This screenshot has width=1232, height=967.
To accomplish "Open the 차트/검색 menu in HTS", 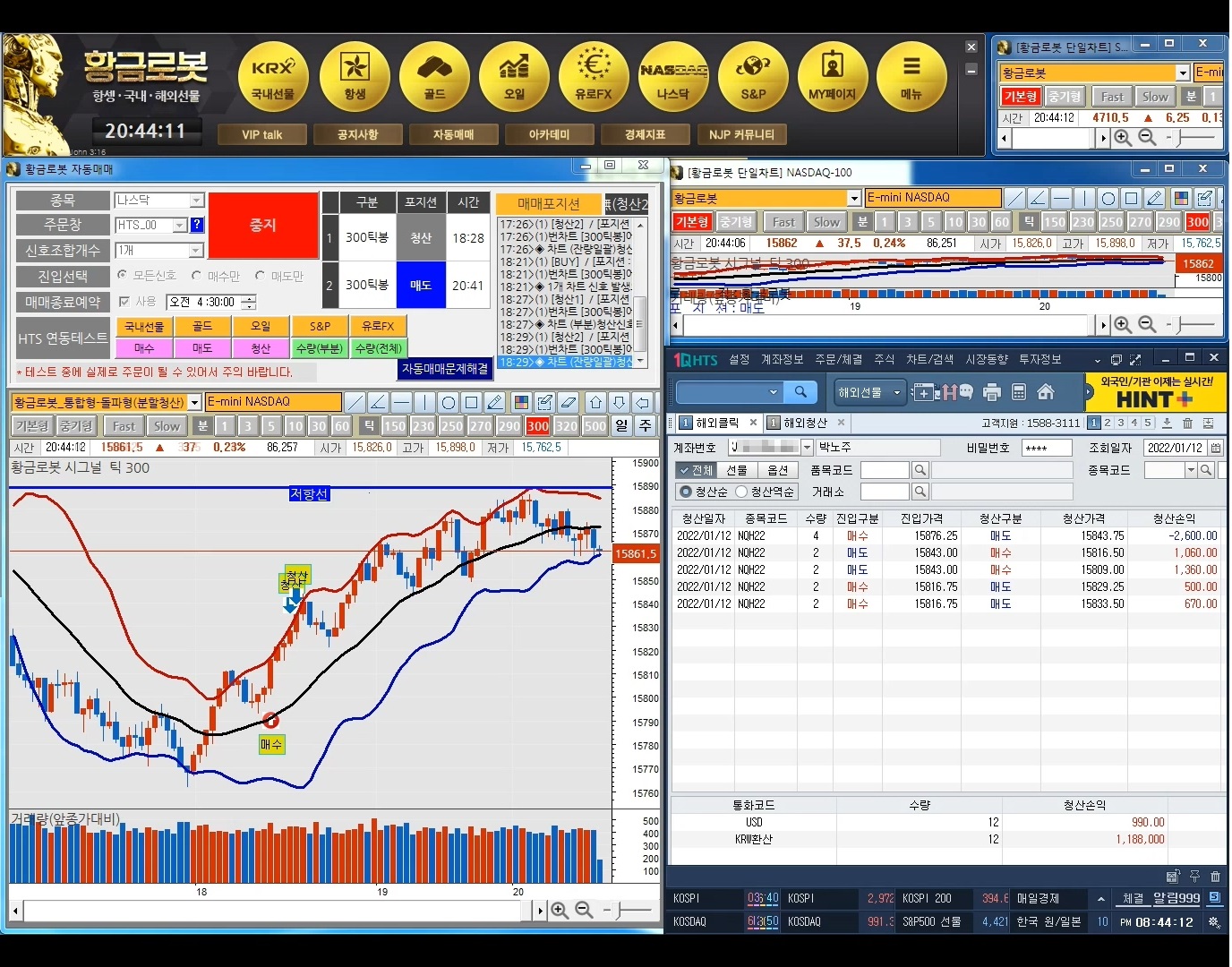I will [x=929, y=359].
